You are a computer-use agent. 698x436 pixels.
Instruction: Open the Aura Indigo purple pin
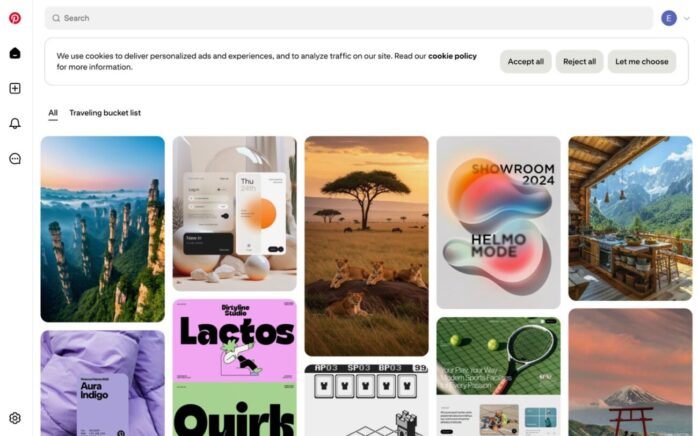(x=102, y=383)
